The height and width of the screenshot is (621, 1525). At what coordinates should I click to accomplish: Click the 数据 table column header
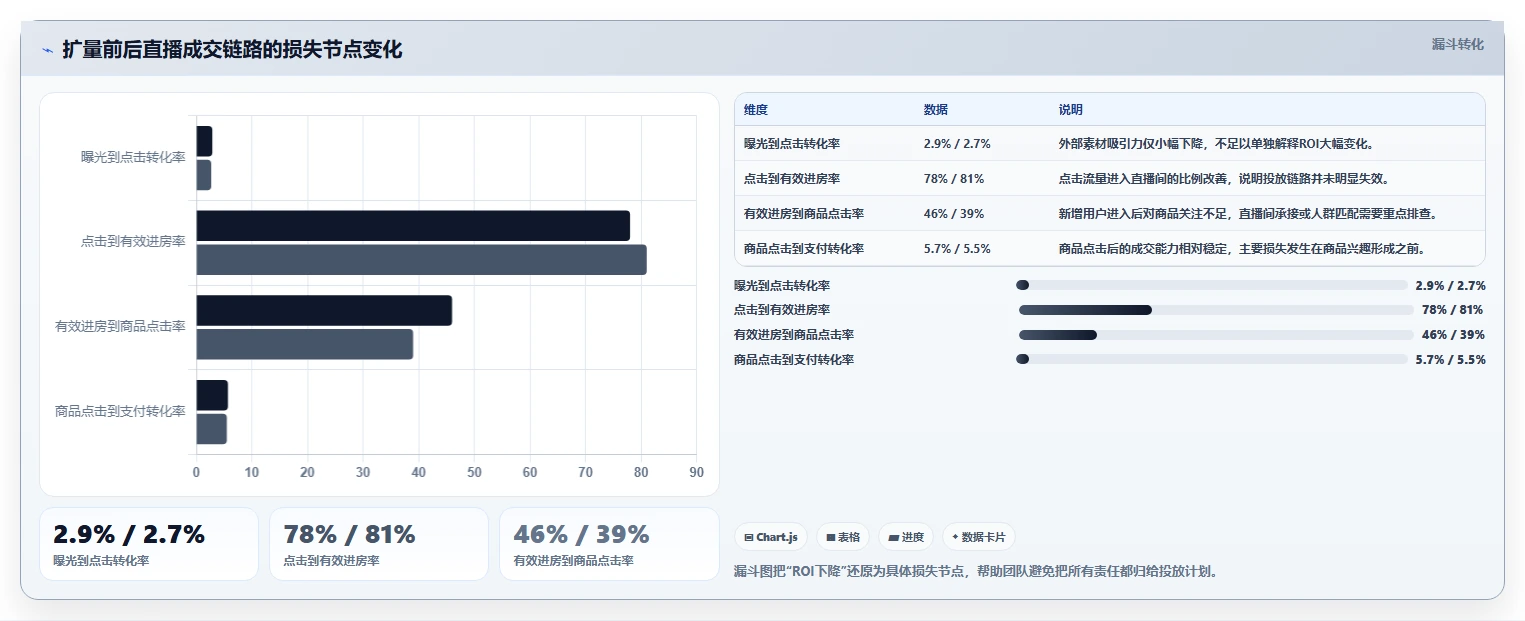pyautogui.click(x=936, y=110)
